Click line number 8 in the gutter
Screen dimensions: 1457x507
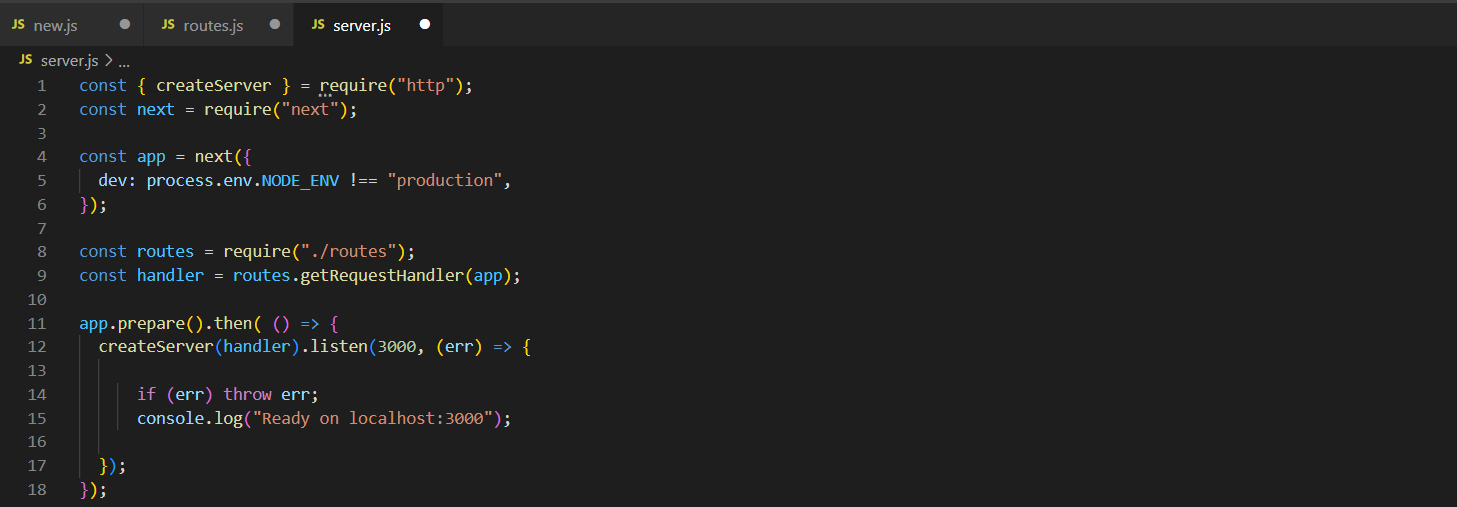(42, 252)
